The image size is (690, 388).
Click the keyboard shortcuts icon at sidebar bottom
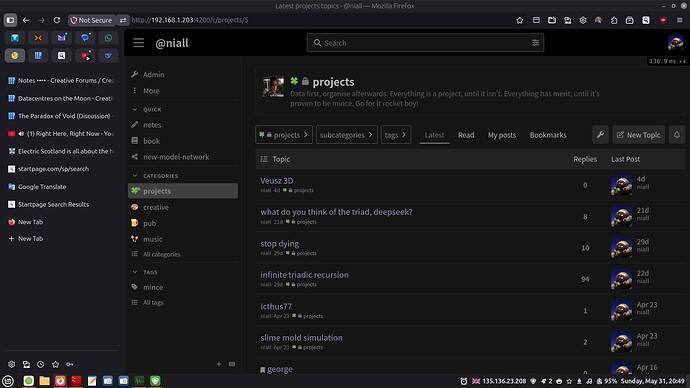232,364
